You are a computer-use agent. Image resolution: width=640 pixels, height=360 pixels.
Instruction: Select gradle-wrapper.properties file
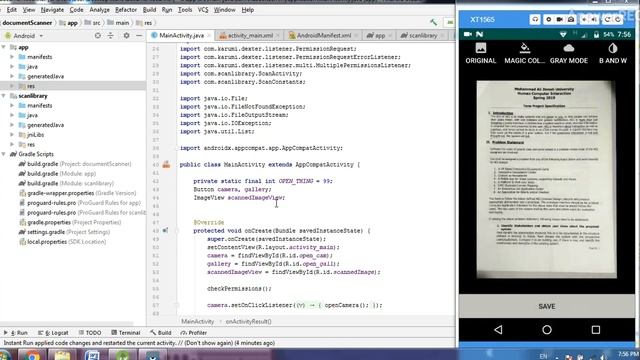(78, 193)
